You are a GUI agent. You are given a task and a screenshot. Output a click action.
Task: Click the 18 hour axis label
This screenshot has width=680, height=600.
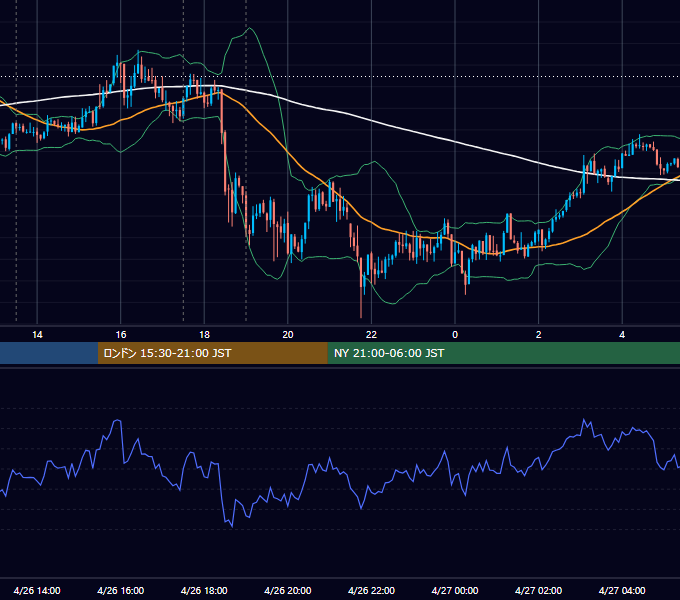pyautogui.click(x=204, y=335)
